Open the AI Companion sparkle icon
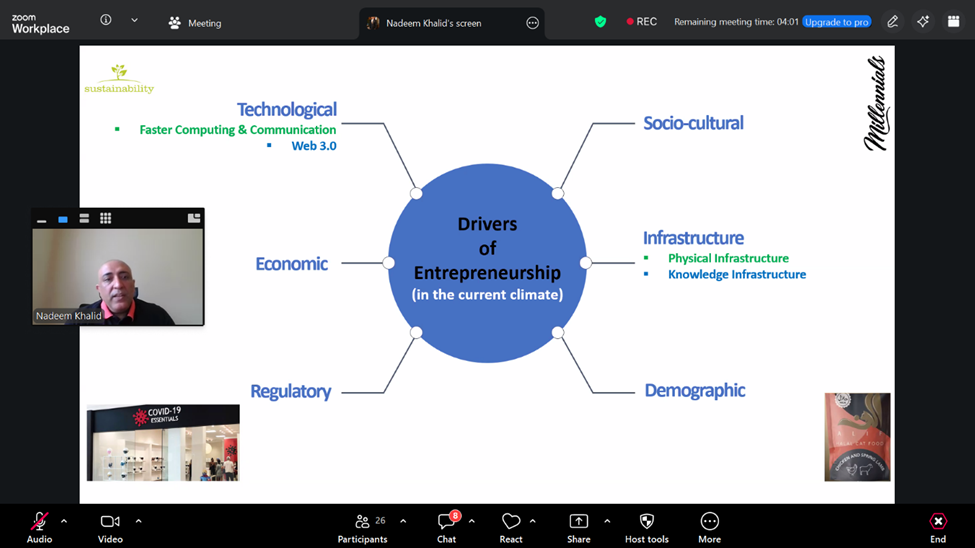 (923, 22)
